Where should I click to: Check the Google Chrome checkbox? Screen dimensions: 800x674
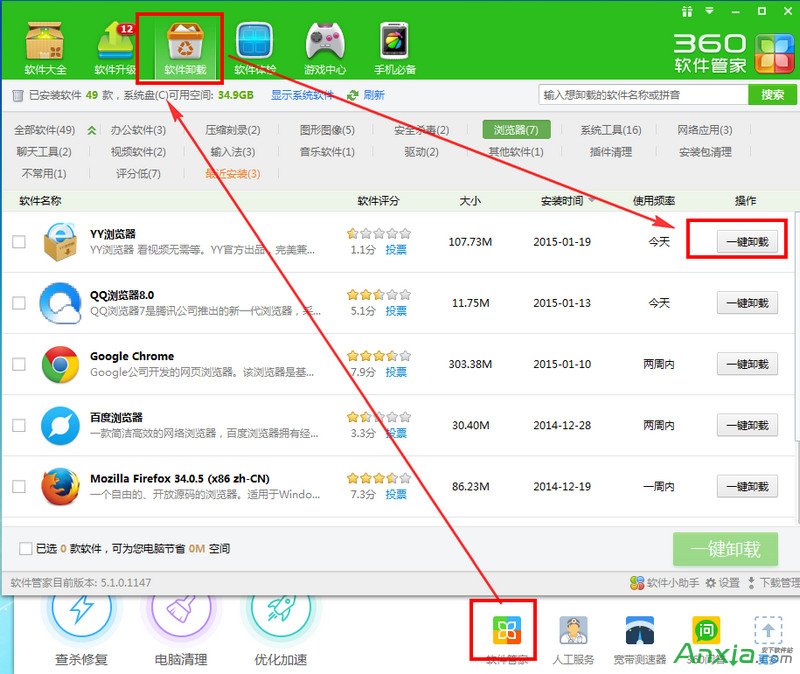pos(19,364)
